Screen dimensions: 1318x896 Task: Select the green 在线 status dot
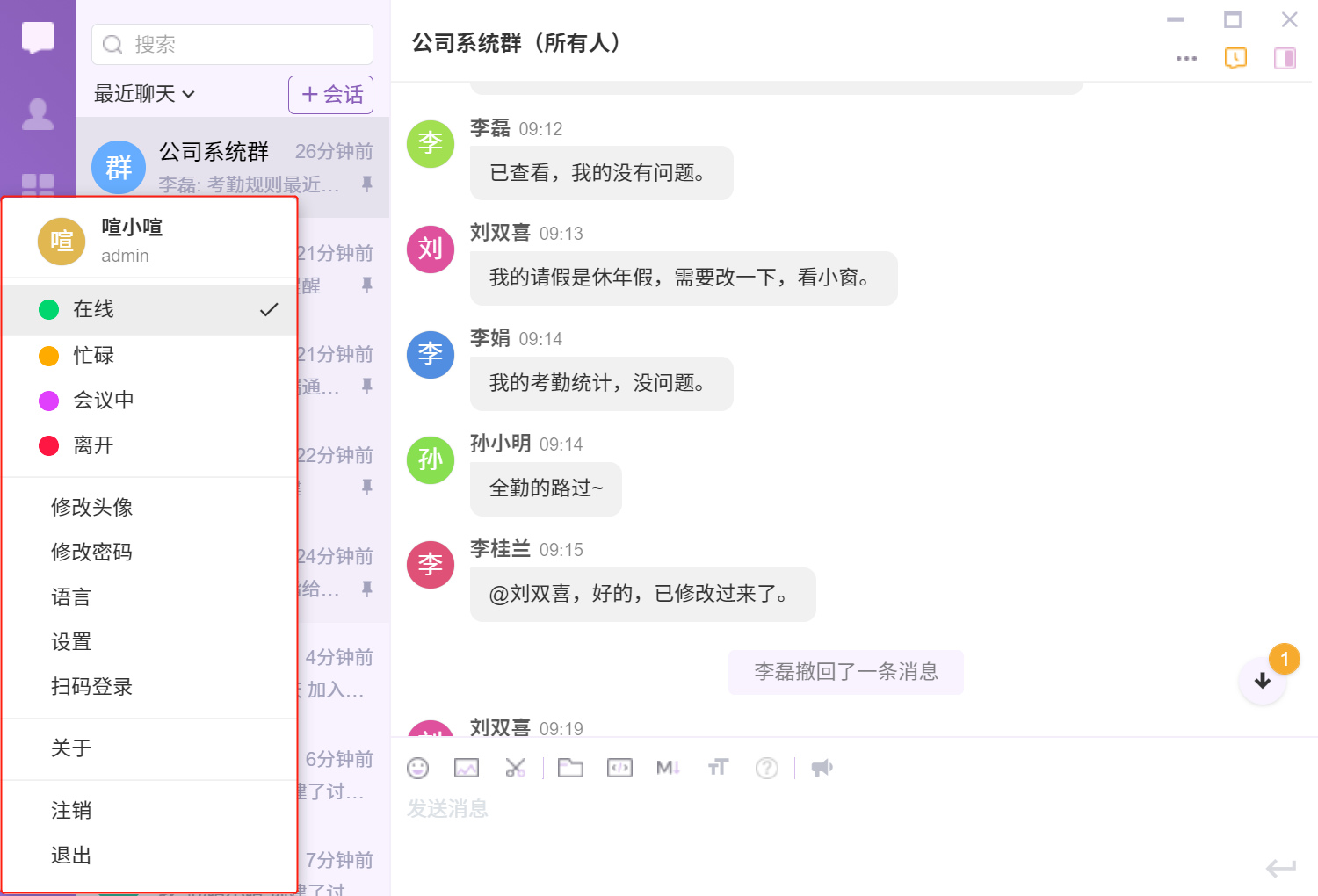[49, 309]
